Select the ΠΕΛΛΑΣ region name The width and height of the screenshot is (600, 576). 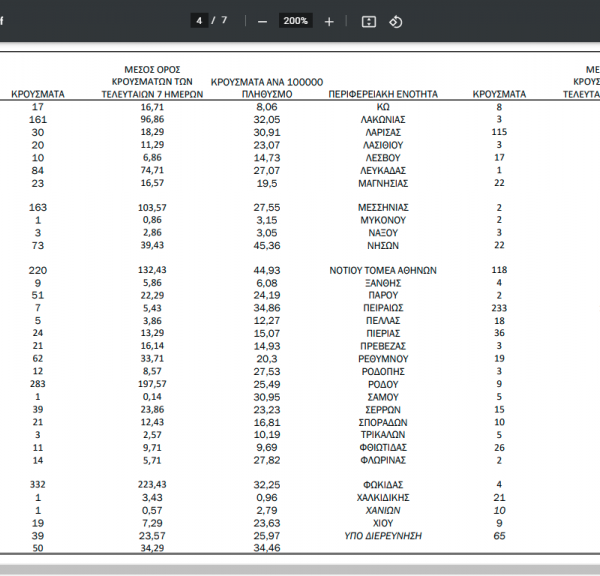(x=383, y=321)
